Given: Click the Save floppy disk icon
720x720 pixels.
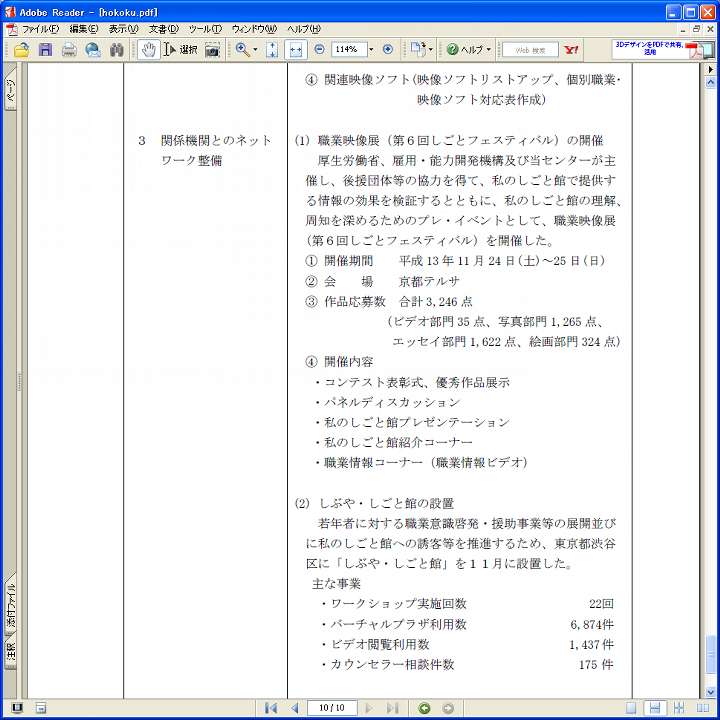Looking at the screenshot, I should 45,49.
